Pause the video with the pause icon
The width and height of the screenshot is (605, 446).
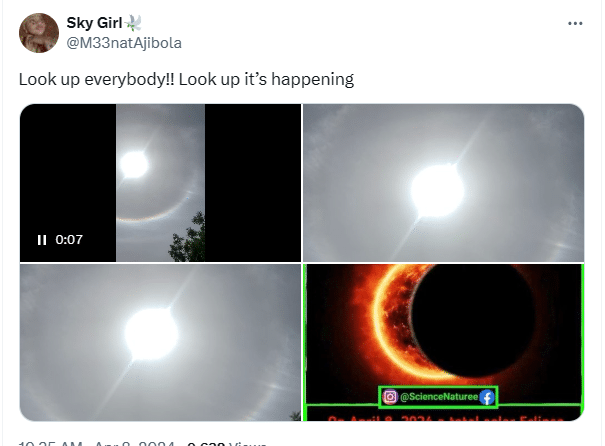point(42,240)
